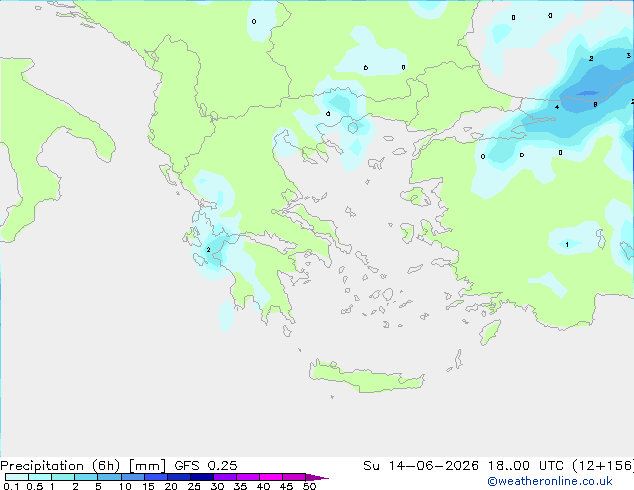Click the 0.1 to 0.5 mm legend swatch

coord(17,477)
